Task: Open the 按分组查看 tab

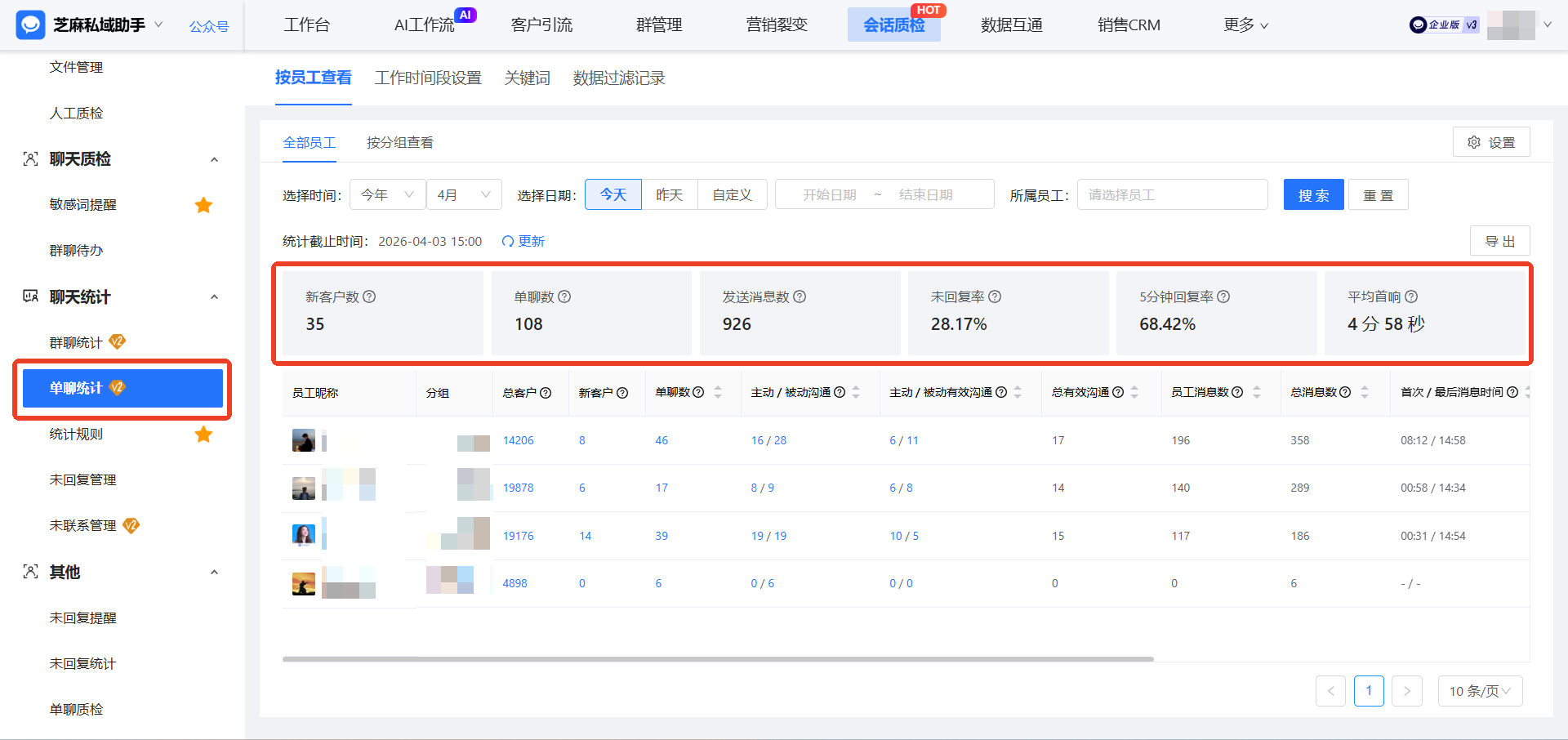Action: click(399, 141)
